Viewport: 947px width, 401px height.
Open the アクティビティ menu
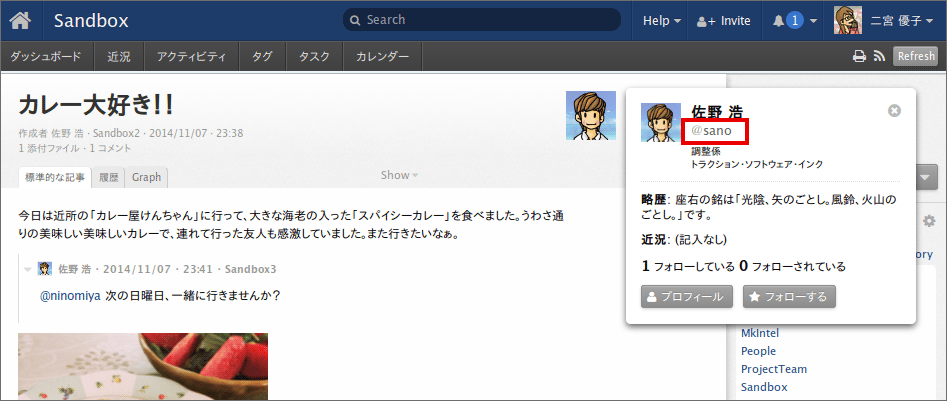191,57
